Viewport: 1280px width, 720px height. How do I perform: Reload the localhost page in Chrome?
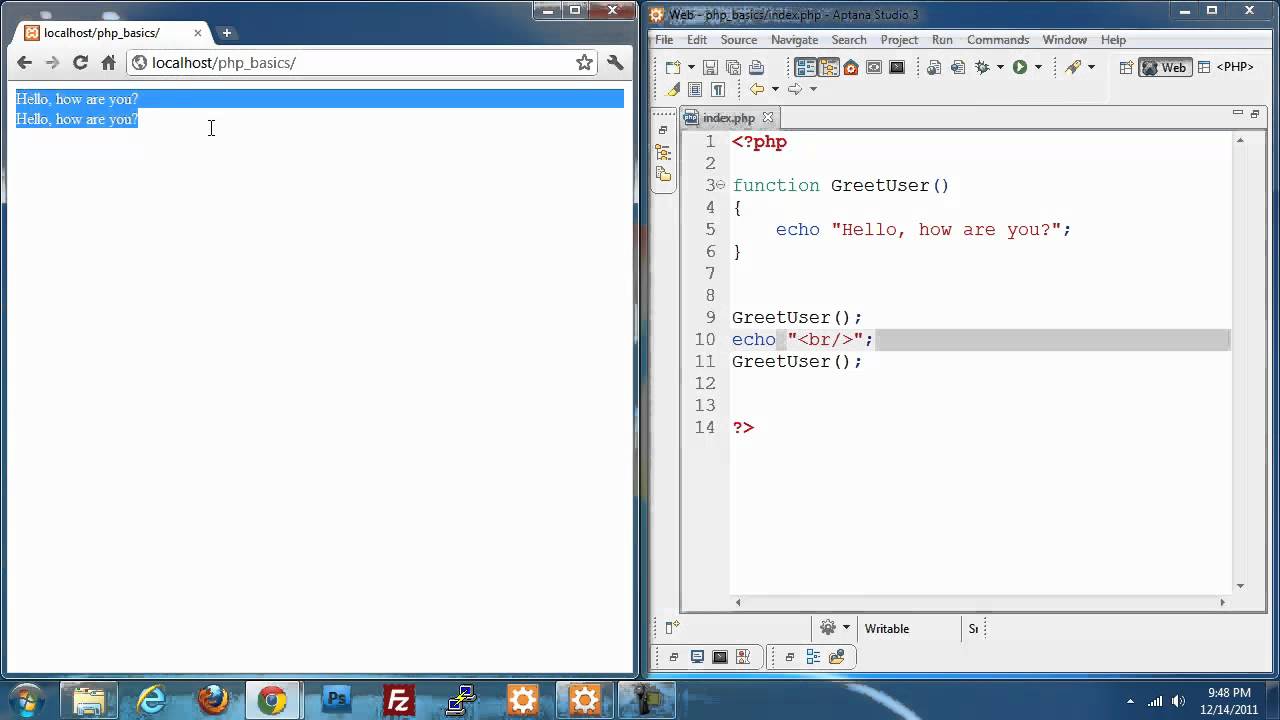[x=80, y=62]
